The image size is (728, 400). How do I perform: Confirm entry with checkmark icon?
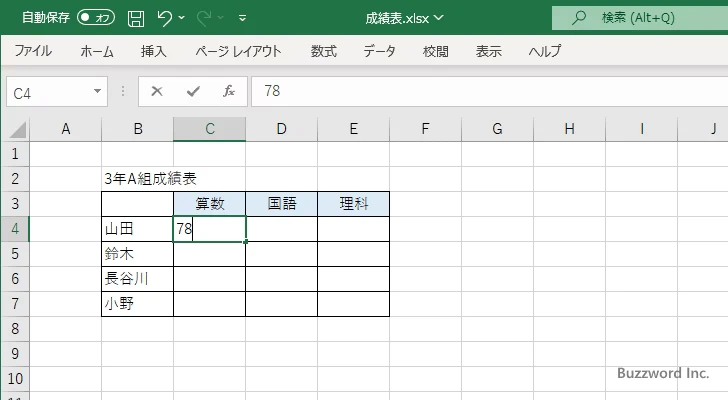coord(193,91)
